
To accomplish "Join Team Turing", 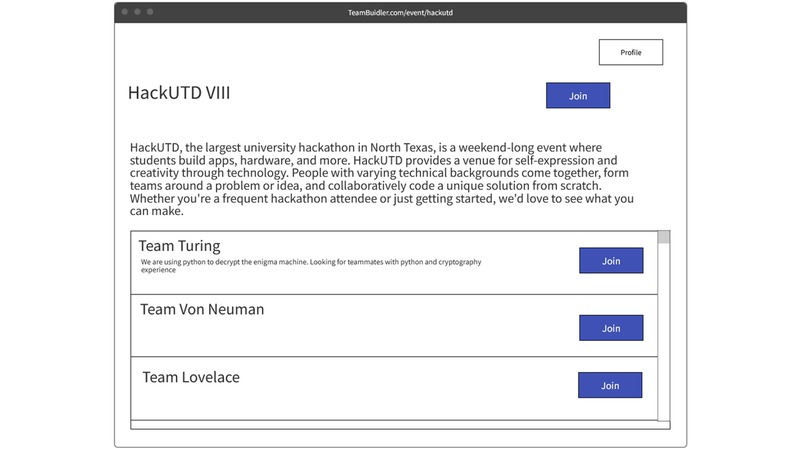I will click(x=611, y=261).
